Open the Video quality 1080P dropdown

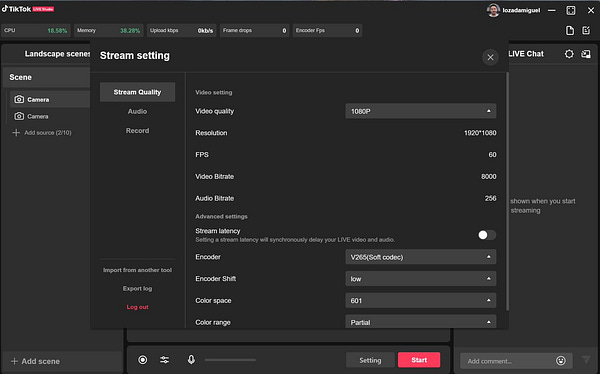pyautogui.click(x=421, y=111)
